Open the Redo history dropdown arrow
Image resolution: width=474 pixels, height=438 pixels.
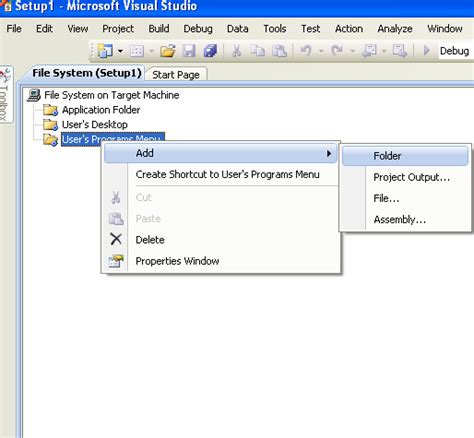click(352, 51)
